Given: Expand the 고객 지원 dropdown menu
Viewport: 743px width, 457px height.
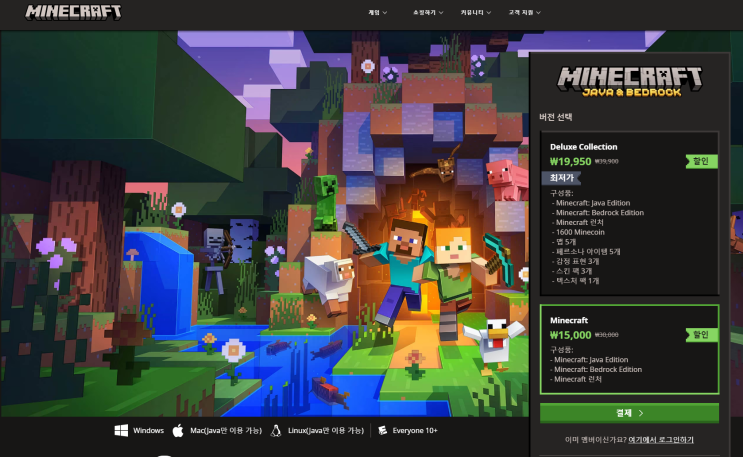Looking at the screenshot, I should [x=525, y=13].
